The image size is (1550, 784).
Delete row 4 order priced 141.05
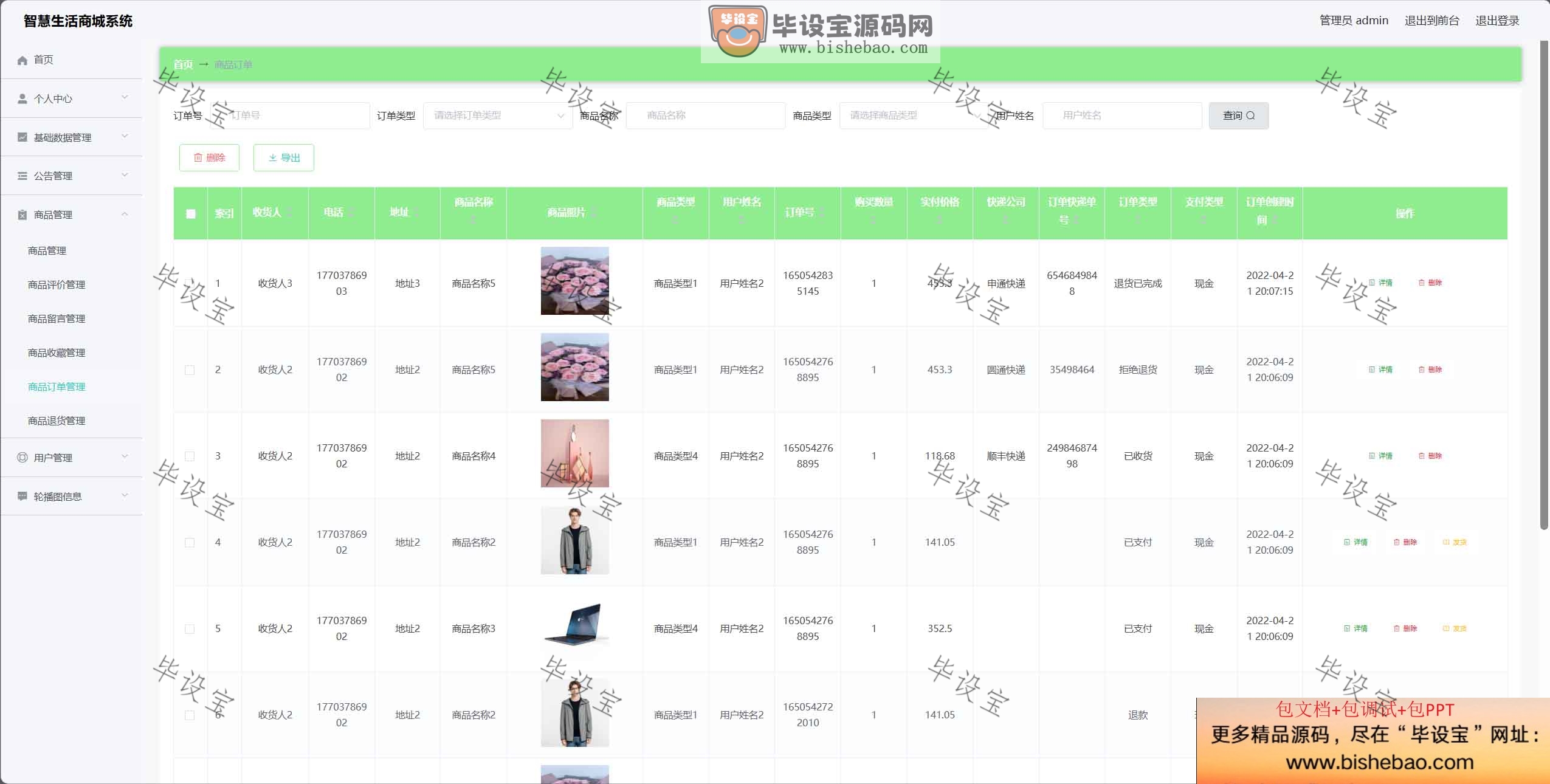[x=1405, y=542]
